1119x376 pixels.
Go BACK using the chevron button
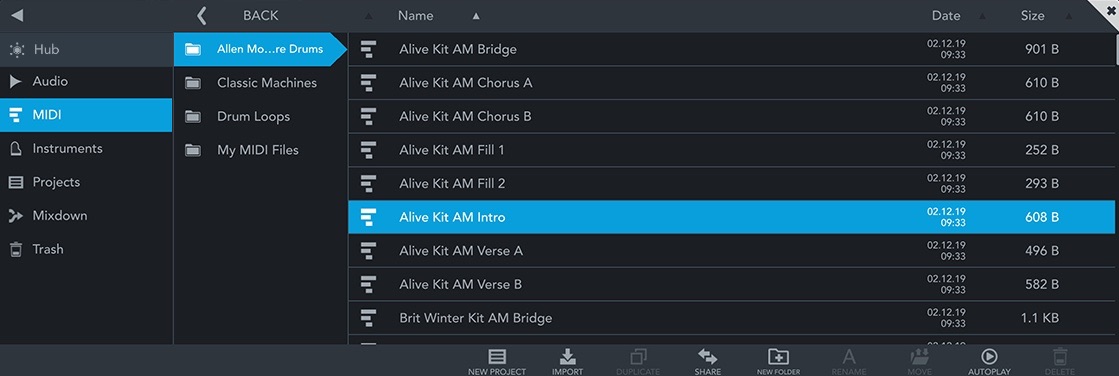202,15
